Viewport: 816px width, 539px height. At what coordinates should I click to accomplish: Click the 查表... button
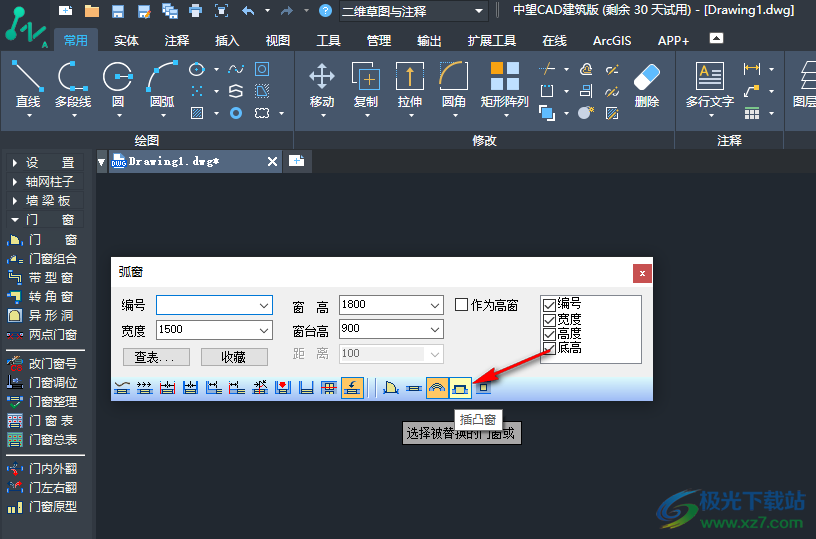coord(156,357)
